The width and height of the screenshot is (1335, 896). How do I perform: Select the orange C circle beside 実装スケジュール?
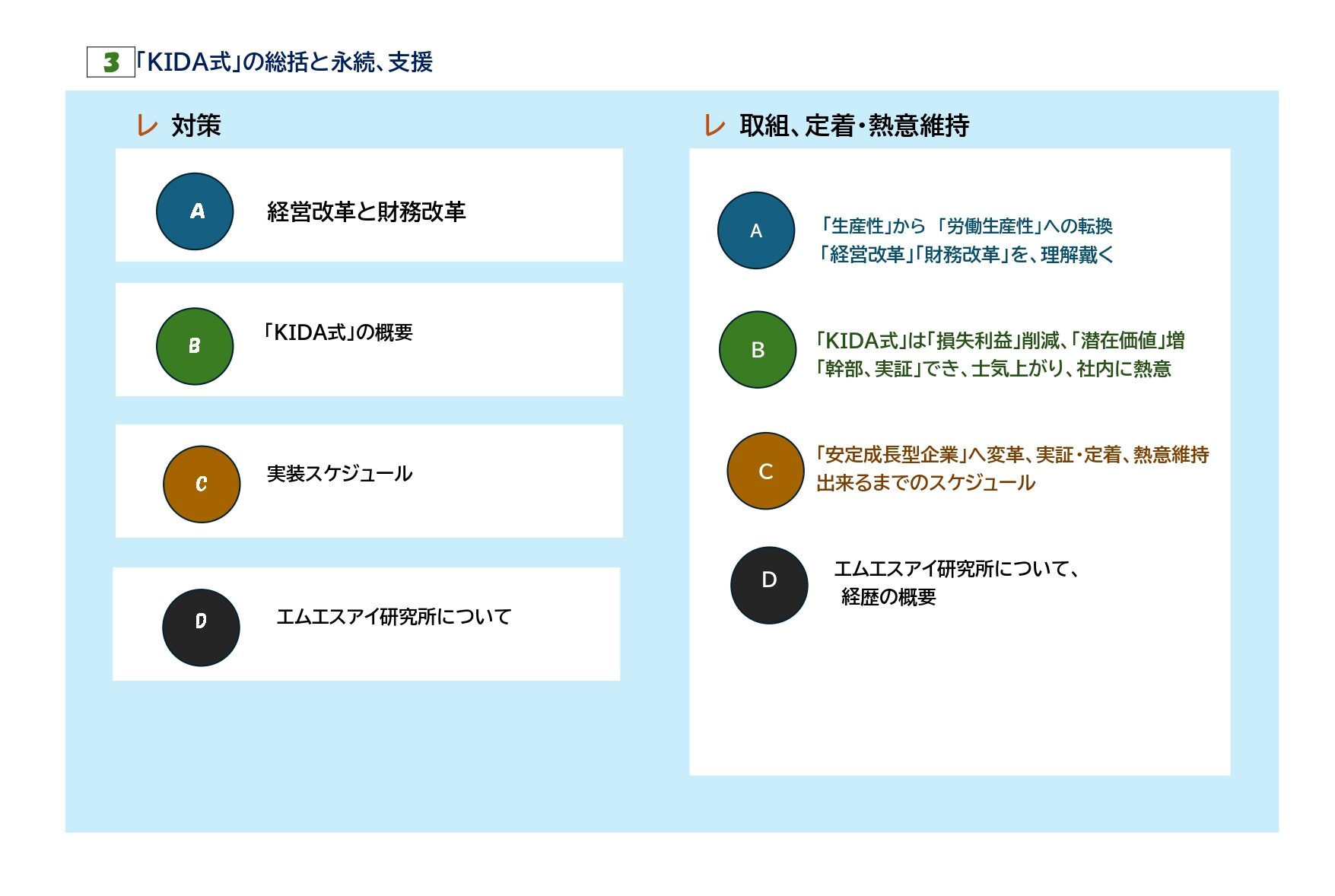click(x=202, y=485)
